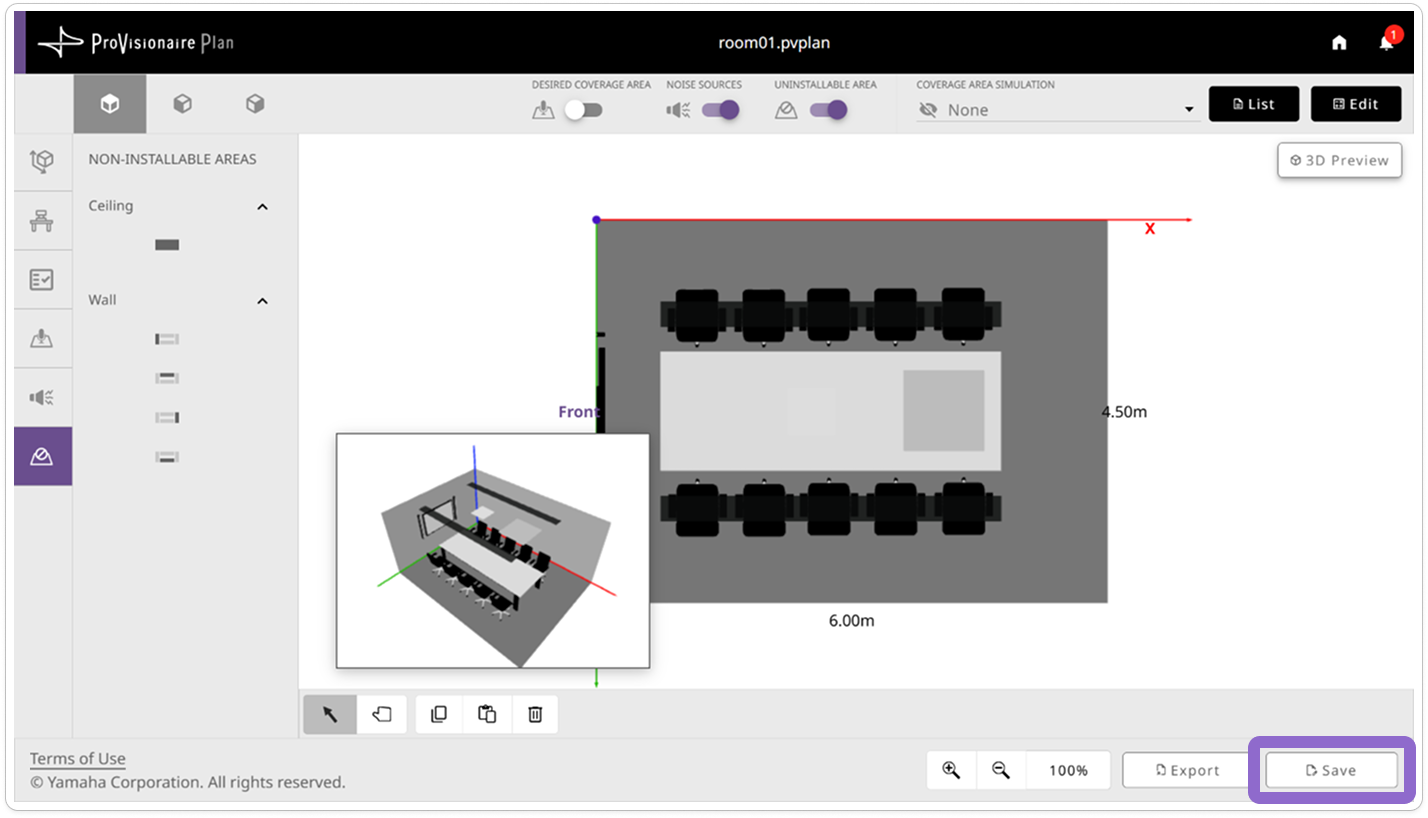Open notifications bell with badge 1
This screenshot has width=1428, height=818.
click(x=1387, y=41)
